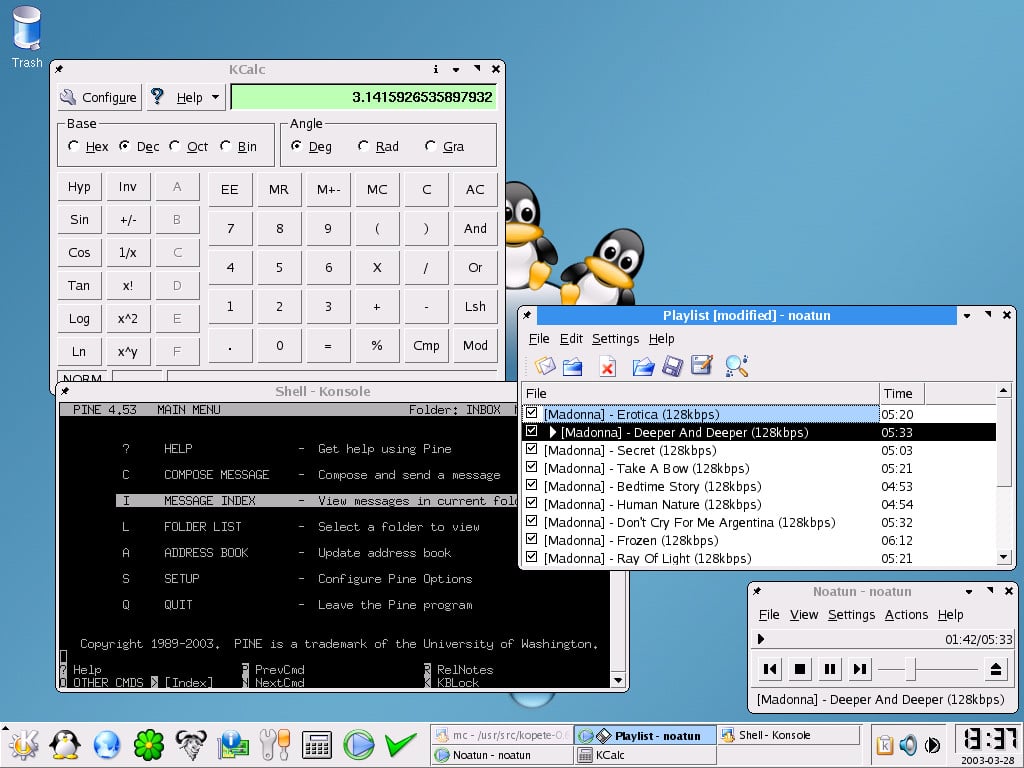Switch to the Shell - Konsole taskbar entry
Viewport: 1024px width, 768px height.
tap(789, 735)
